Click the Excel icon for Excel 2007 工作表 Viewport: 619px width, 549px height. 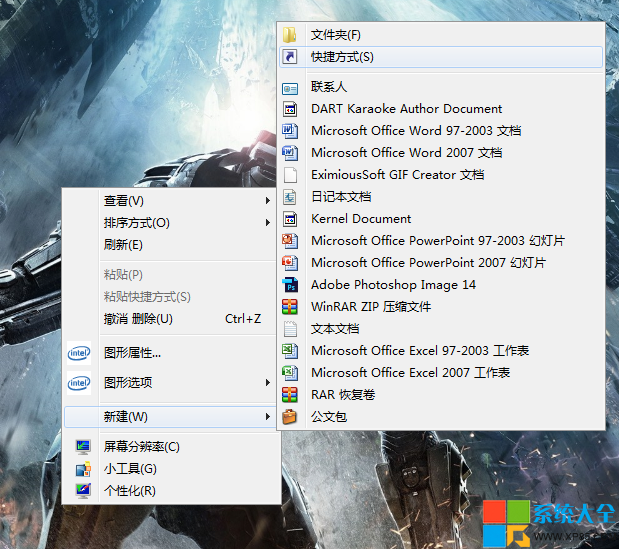[x=290, y=373]
